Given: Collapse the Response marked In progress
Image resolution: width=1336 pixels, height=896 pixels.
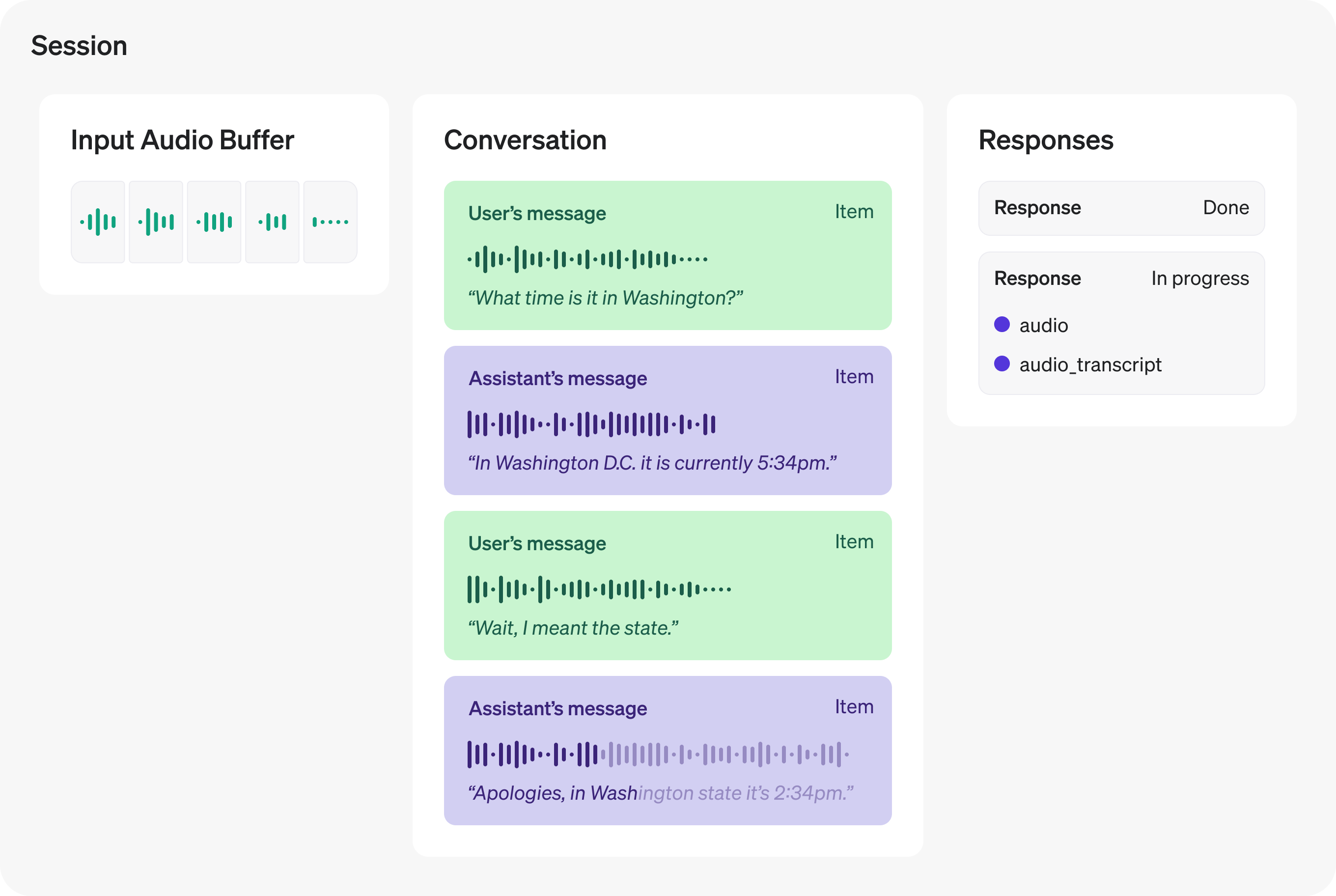Looking at the screenshot, I should 1120,279.
